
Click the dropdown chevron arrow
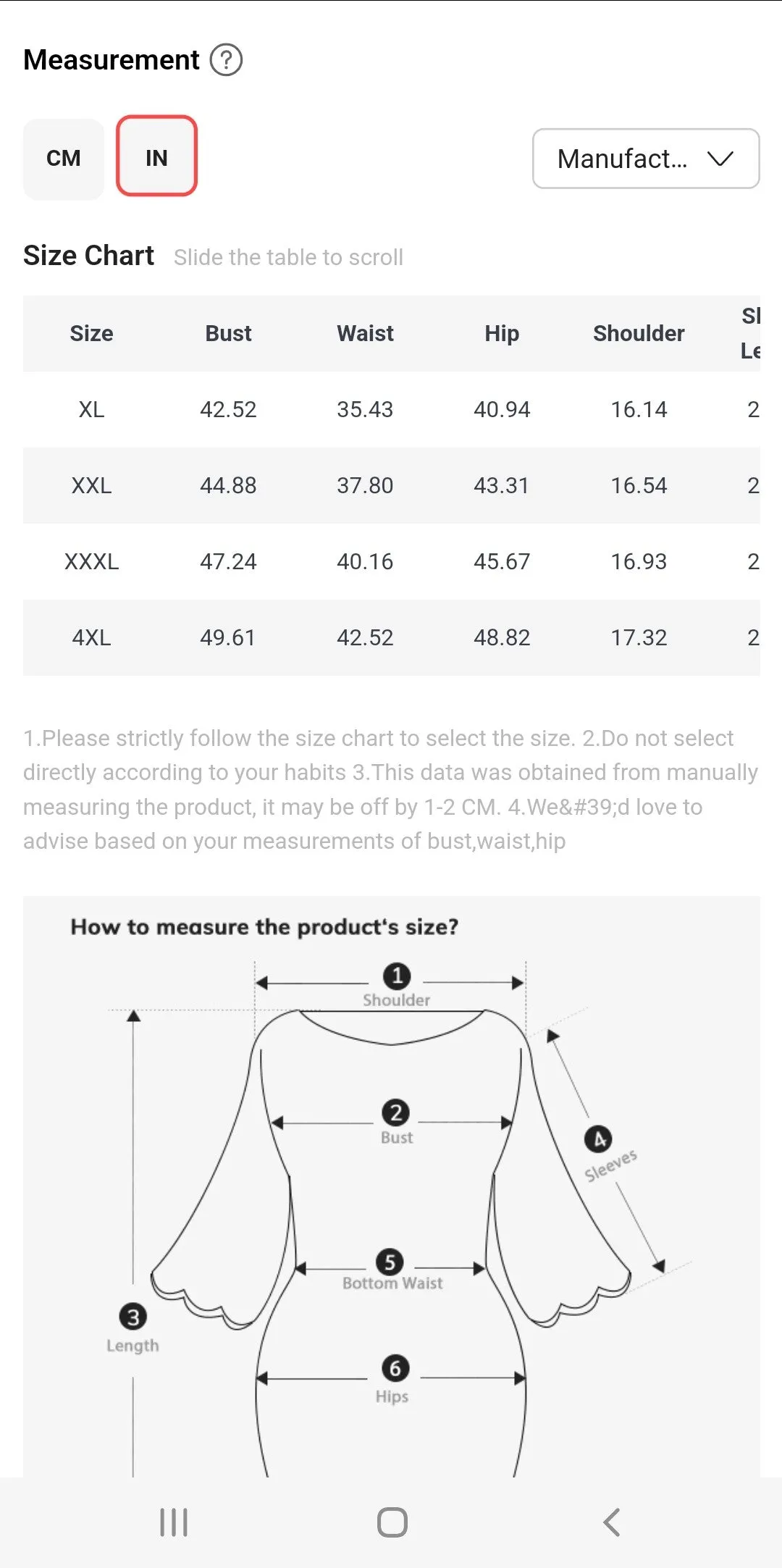point(720,159)
